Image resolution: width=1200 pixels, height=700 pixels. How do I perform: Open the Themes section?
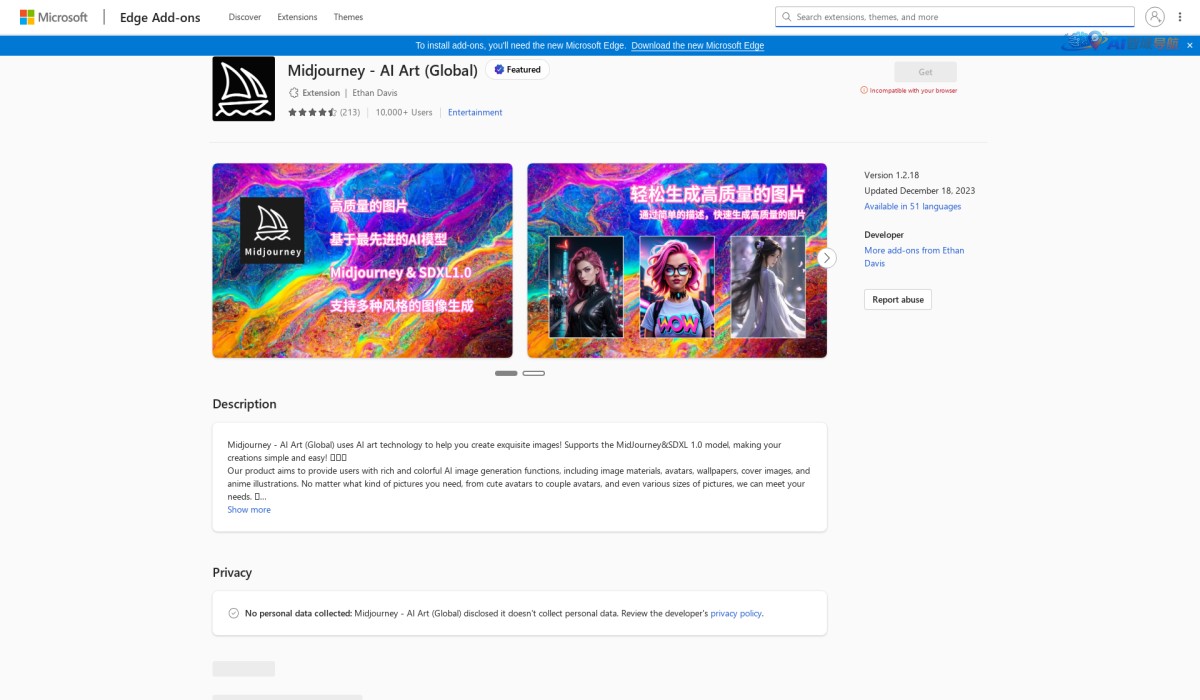point(348,16)
